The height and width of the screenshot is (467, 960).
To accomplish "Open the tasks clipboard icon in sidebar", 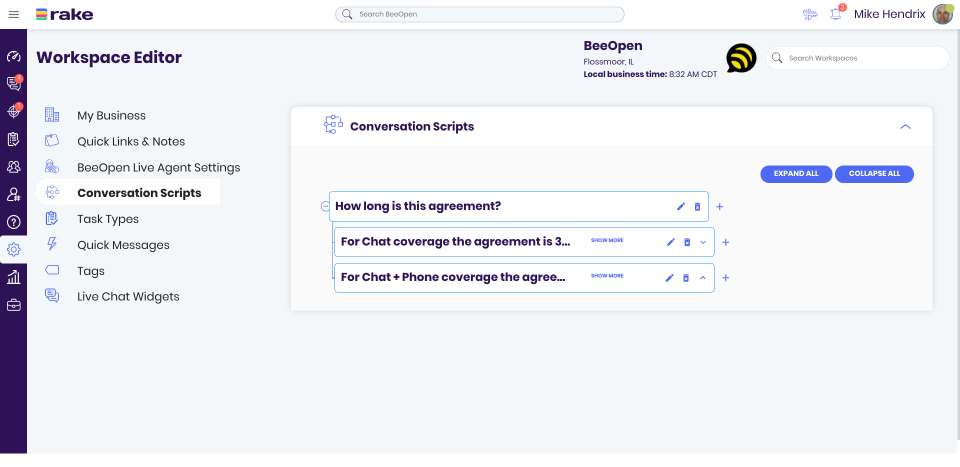I will (x=13, y=139).
